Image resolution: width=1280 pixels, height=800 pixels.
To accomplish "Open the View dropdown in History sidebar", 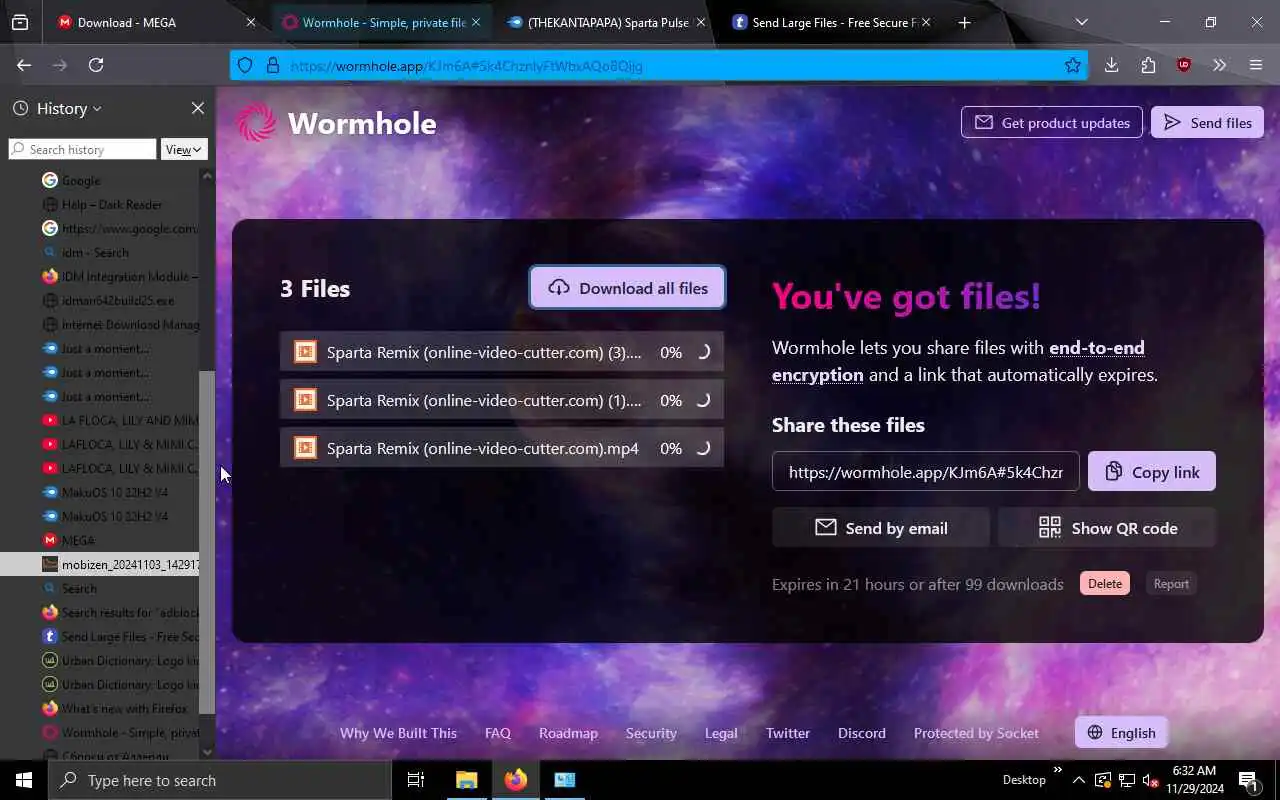I will pyautogui.click(x=184, y=149).
